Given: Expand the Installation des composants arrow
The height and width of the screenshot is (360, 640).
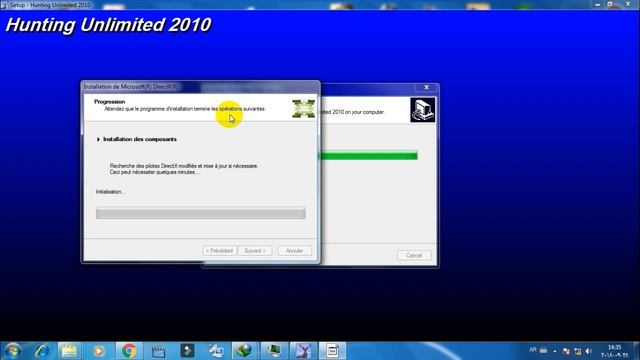Looking at the screenshot, I should [x=98, y=139].
